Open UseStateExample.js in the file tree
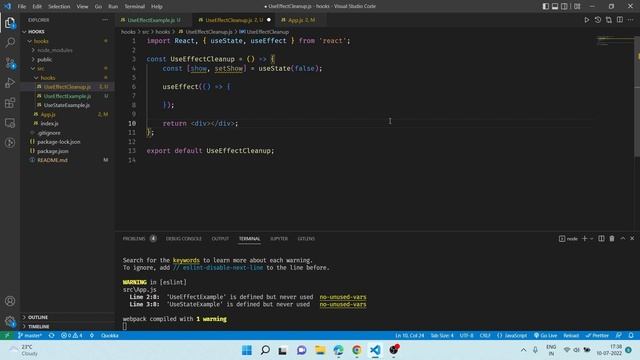 click(67, 105)
